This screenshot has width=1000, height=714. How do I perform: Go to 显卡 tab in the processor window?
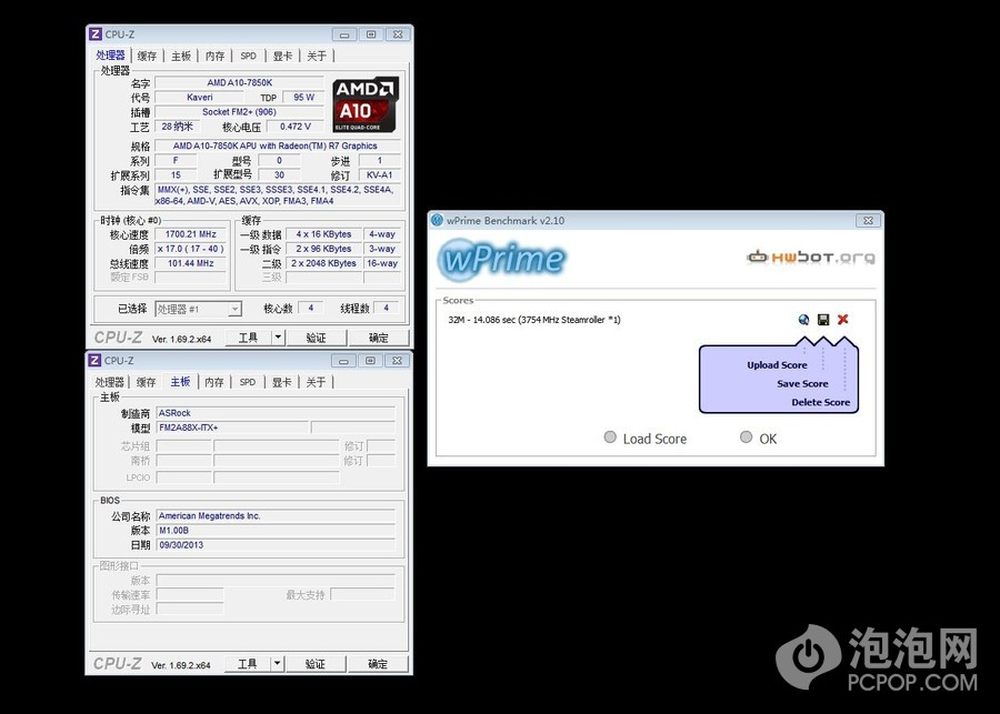click(283, 56)
